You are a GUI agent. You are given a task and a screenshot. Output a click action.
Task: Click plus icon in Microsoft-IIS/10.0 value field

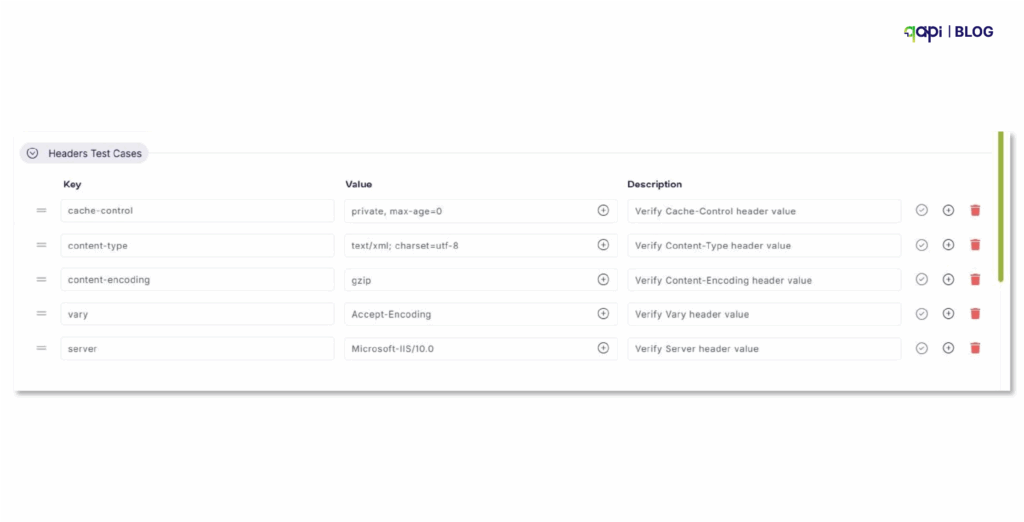click(x=603, y=348)
